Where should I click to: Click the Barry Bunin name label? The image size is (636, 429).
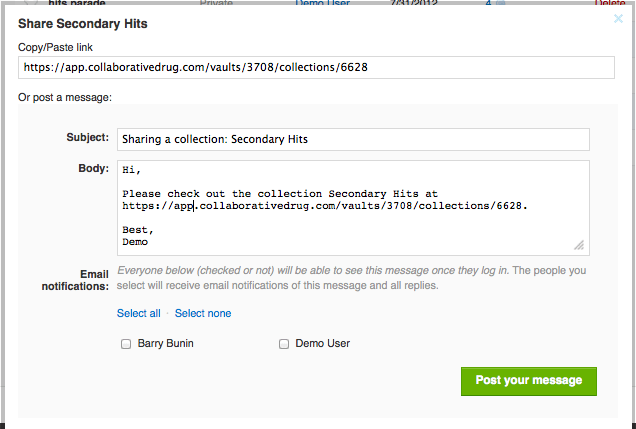pyautogui.click(x=165, y=343)
